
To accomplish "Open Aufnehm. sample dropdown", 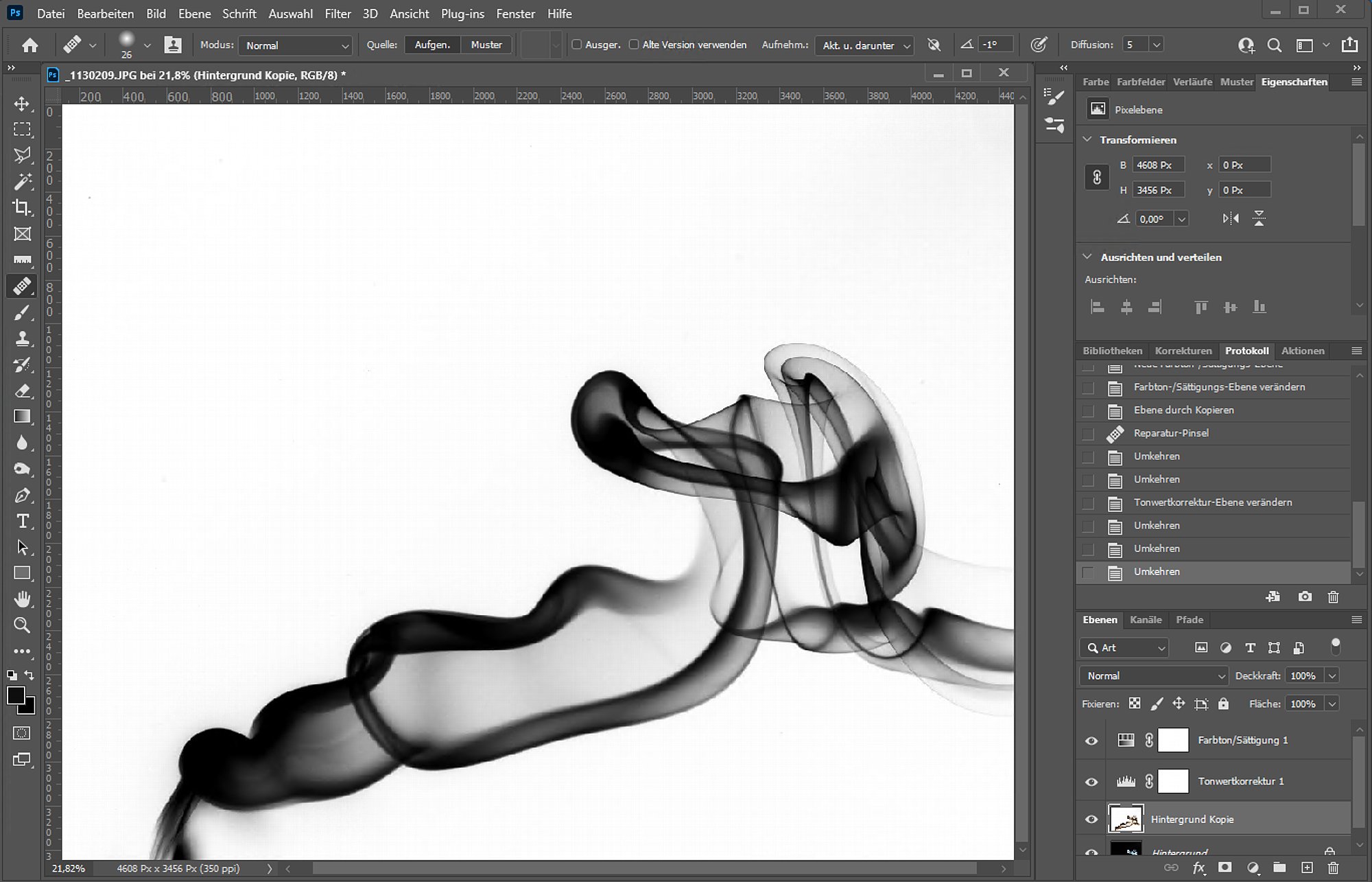I will (864, 45).
